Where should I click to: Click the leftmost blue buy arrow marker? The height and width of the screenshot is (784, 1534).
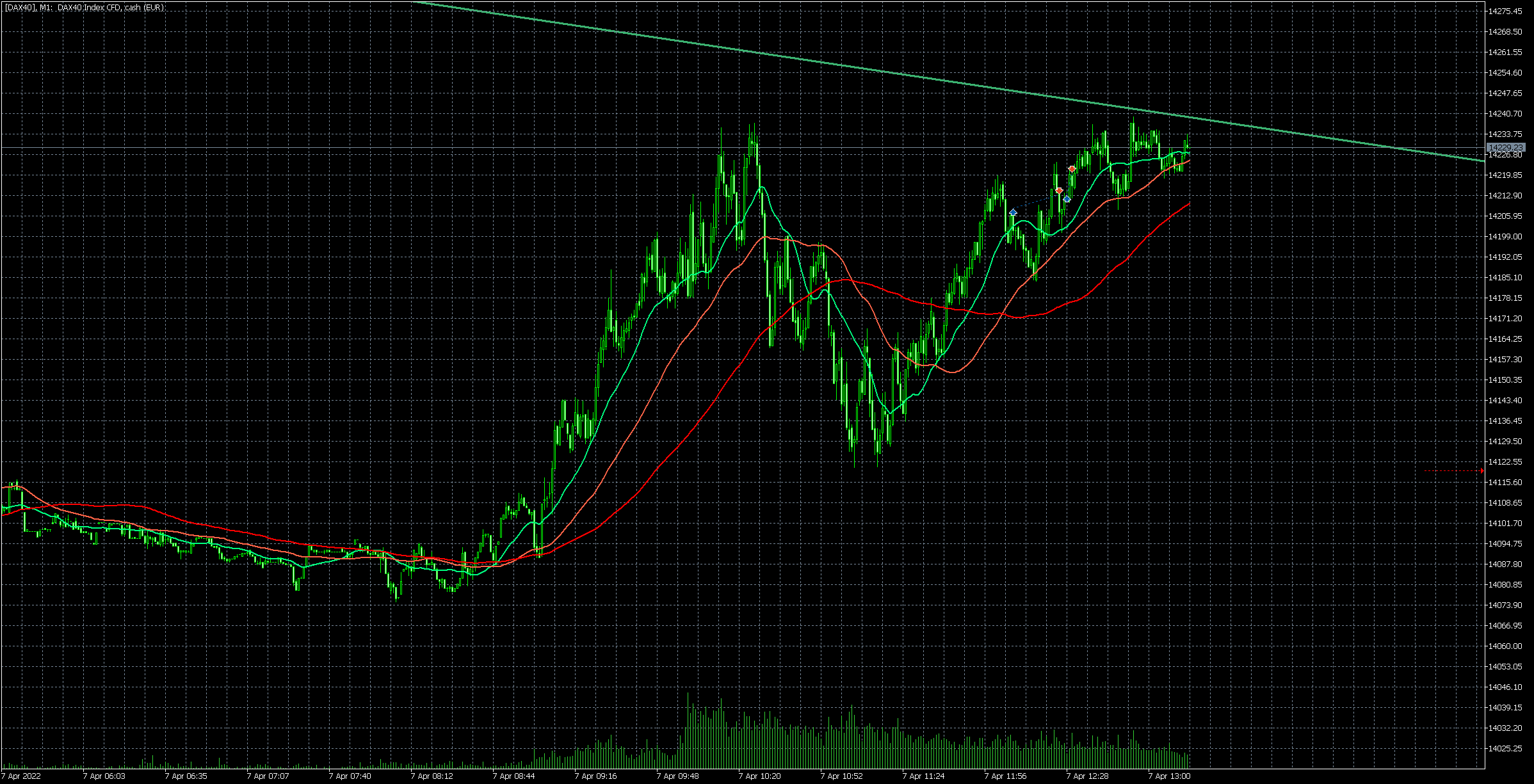[x=1013, y=212]
